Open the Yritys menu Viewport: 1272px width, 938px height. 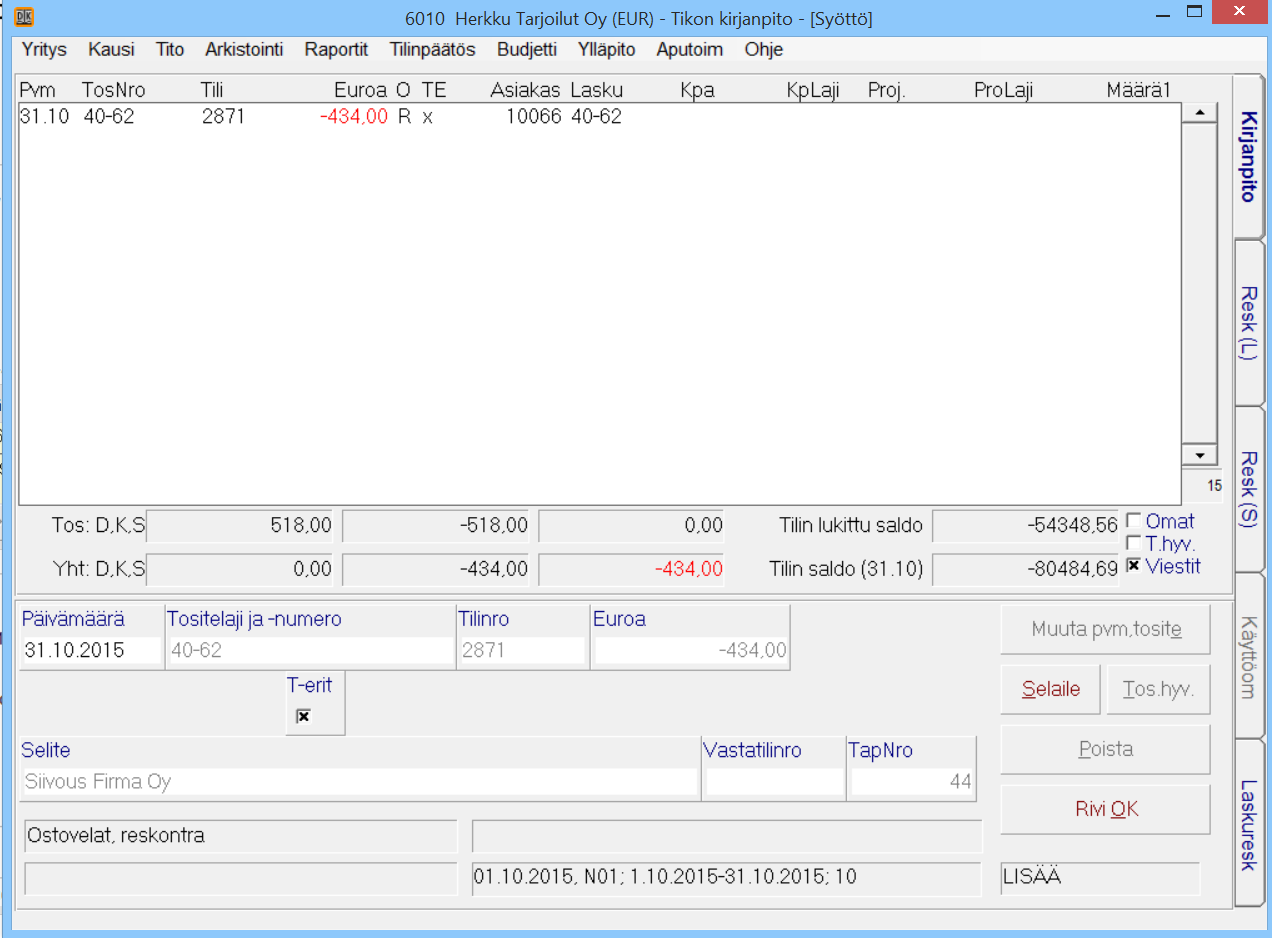[x=43, y=49]
